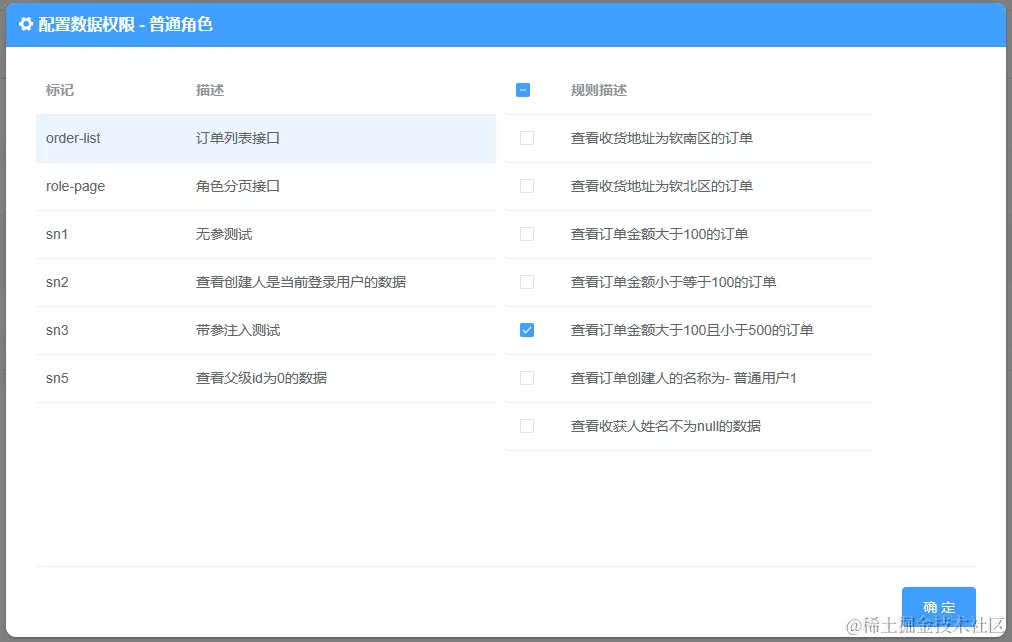Click rule text 查看订单金额小于等于100的订单
1012x642 pixels.
673,282
